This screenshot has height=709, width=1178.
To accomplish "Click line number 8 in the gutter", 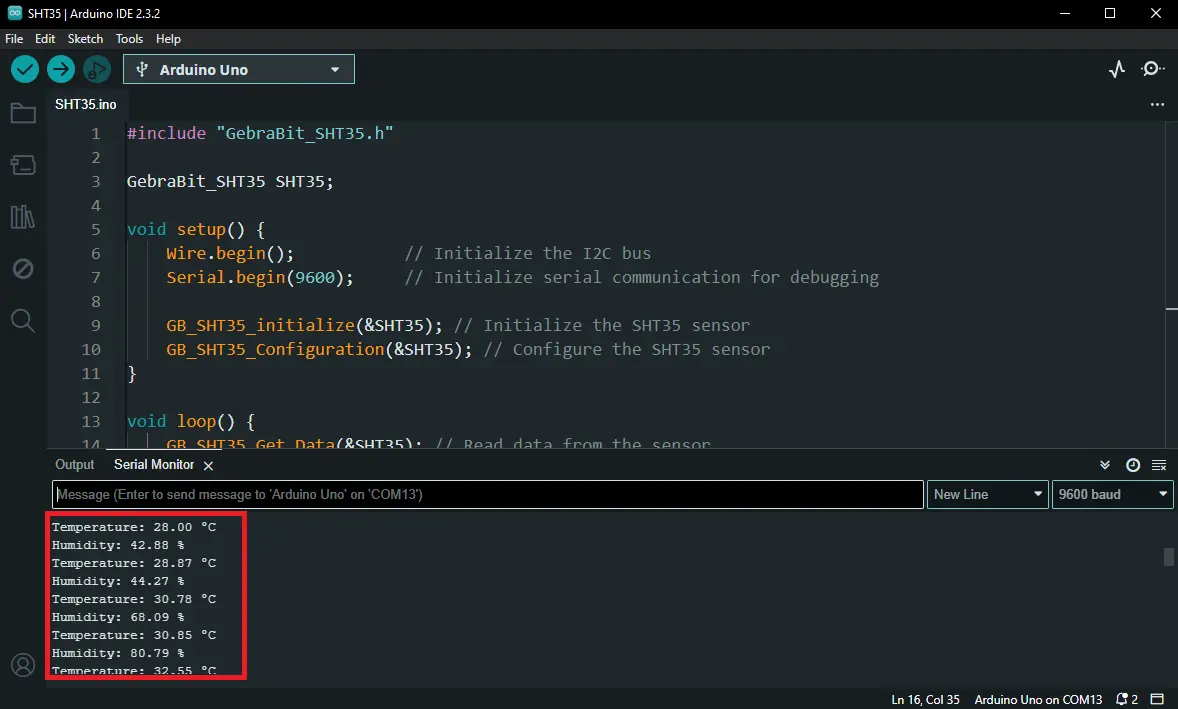I will point(95,301).
